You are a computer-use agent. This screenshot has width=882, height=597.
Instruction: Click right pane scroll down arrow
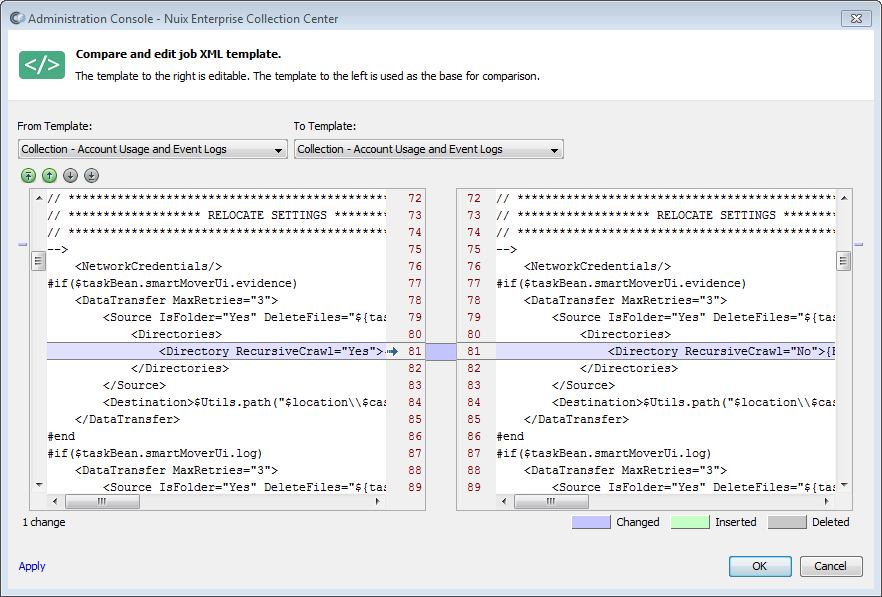(844, 484)
